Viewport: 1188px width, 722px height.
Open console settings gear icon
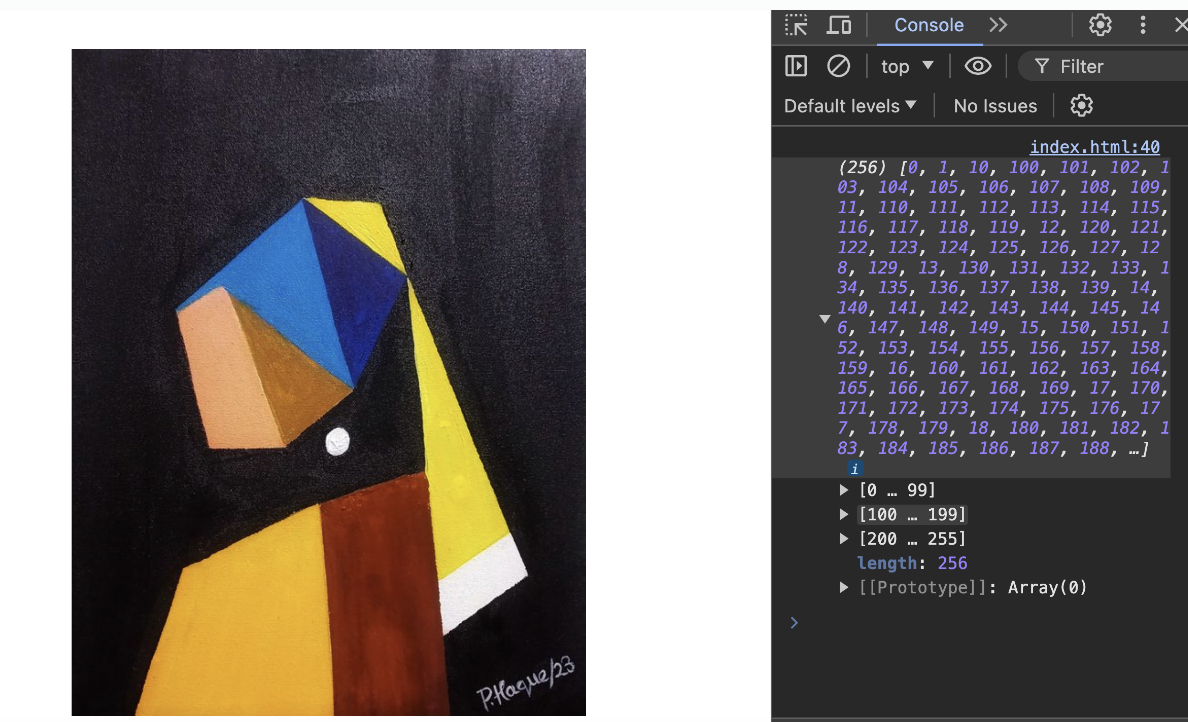(1081, 105)
